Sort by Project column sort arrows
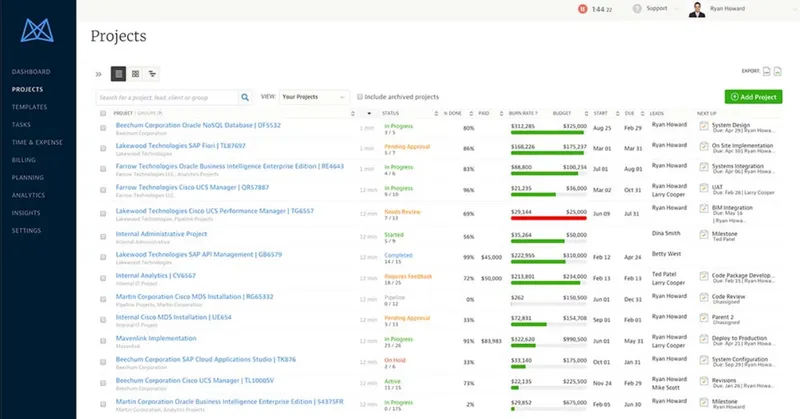Image resolution: width=800 pixels, height=419 pixels. coord(353,113)
